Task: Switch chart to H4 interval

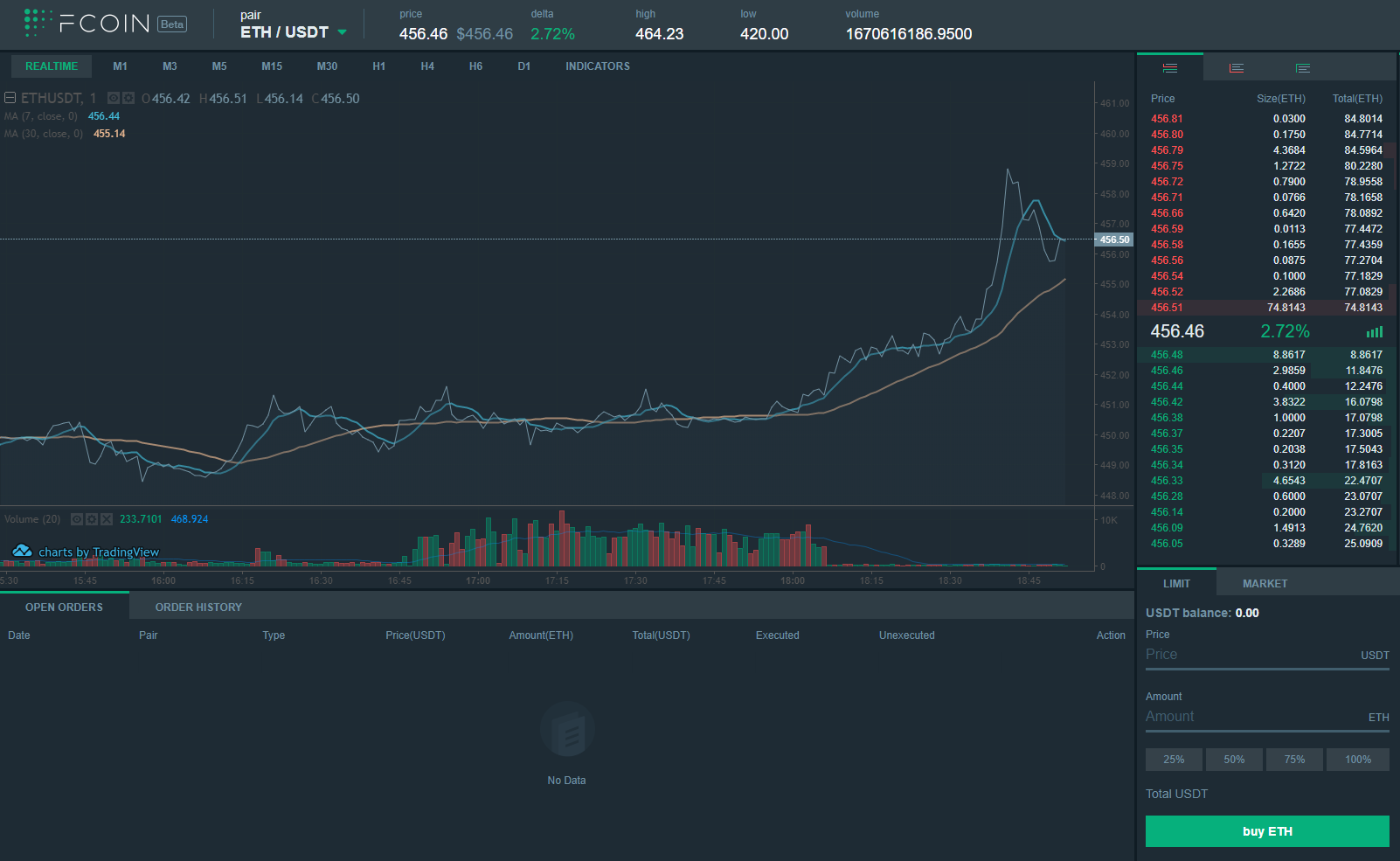Action: click(x=427, y=66)
